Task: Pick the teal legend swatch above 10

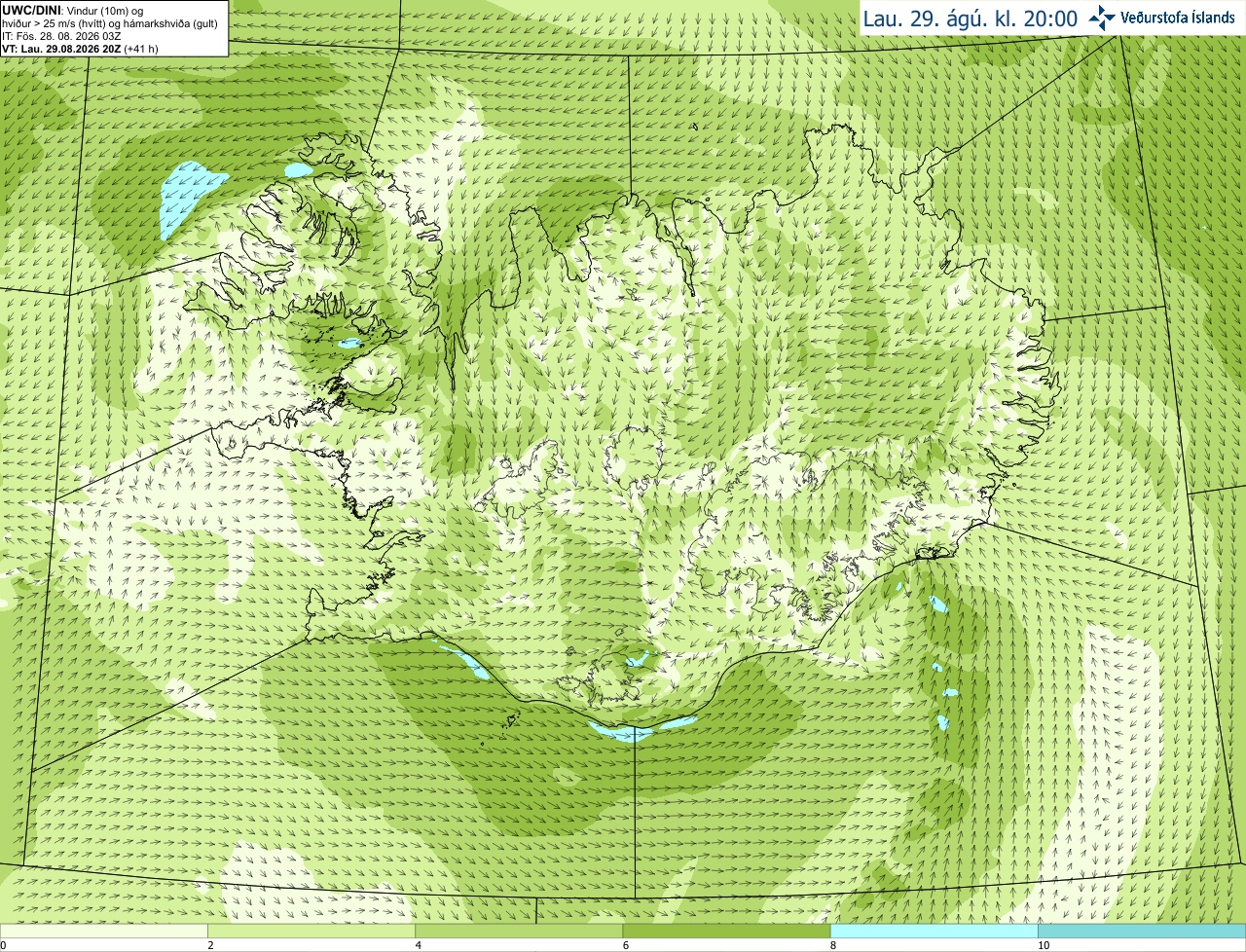Action: click(x=1142, y=931)
